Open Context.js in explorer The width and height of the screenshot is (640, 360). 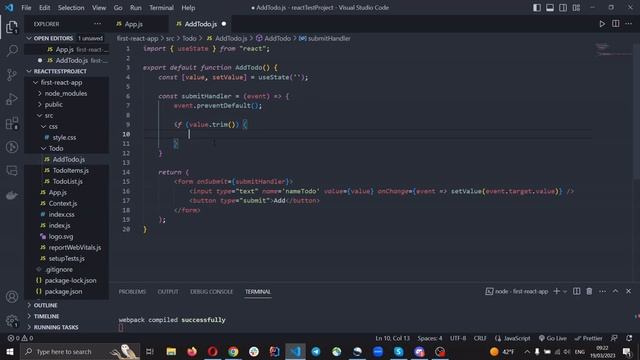[66, 204]
